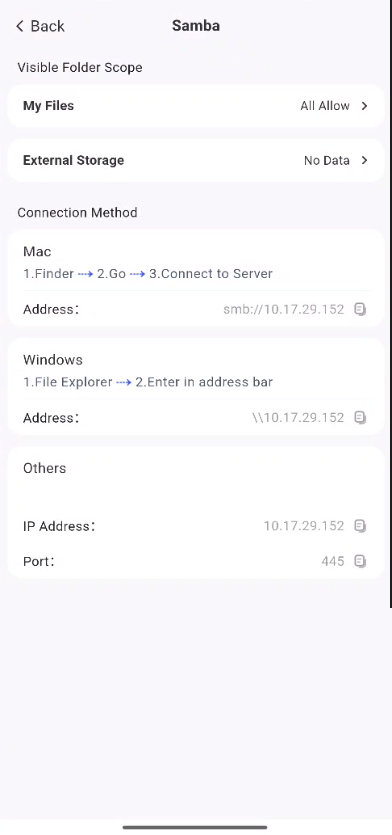This screenshot has height=835, width=392.
Task: Expand My Files permission chevron
Action: [x=364, y=106]
